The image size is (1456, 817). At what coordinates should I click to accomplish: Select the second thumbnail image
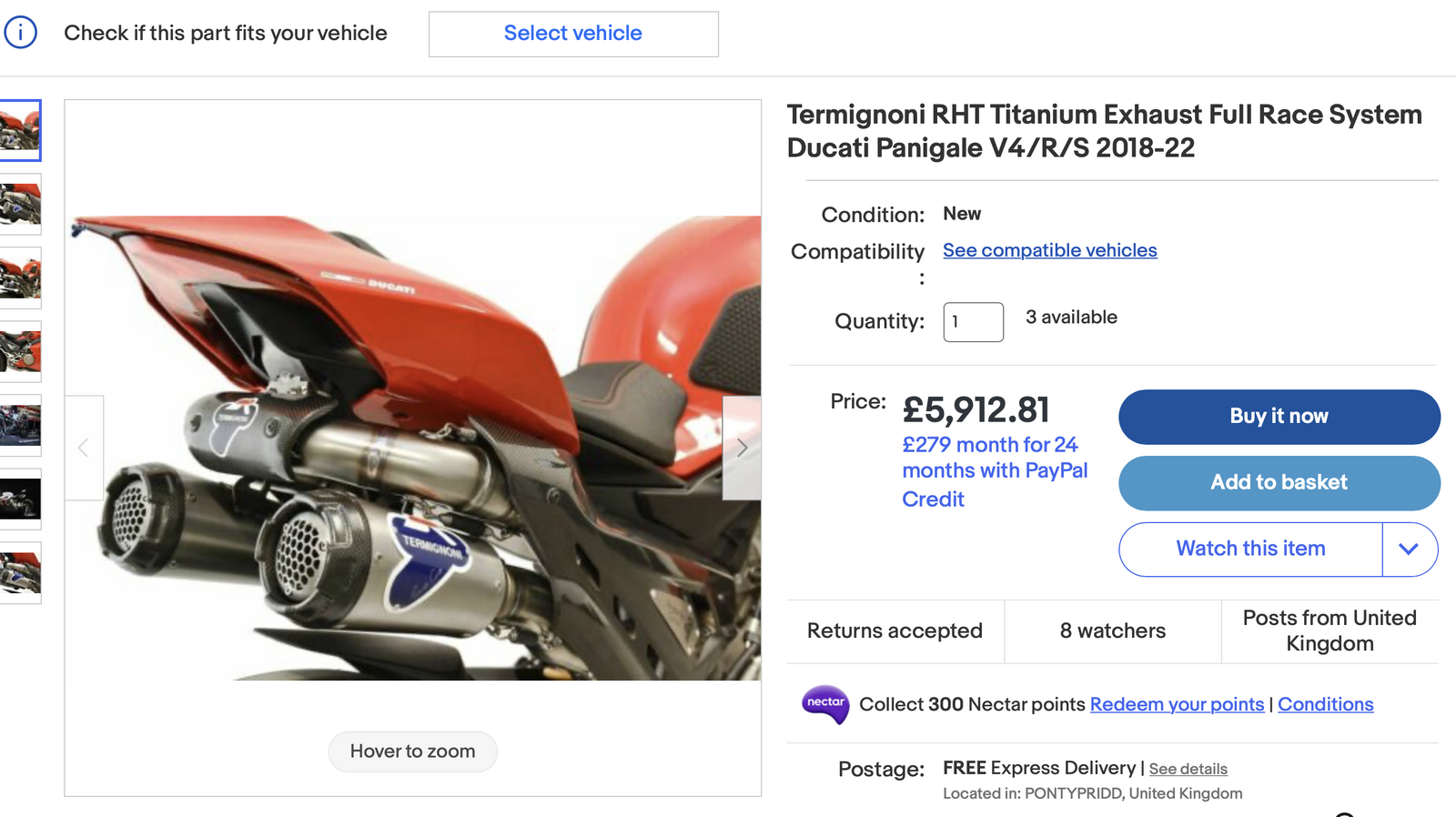20,205
